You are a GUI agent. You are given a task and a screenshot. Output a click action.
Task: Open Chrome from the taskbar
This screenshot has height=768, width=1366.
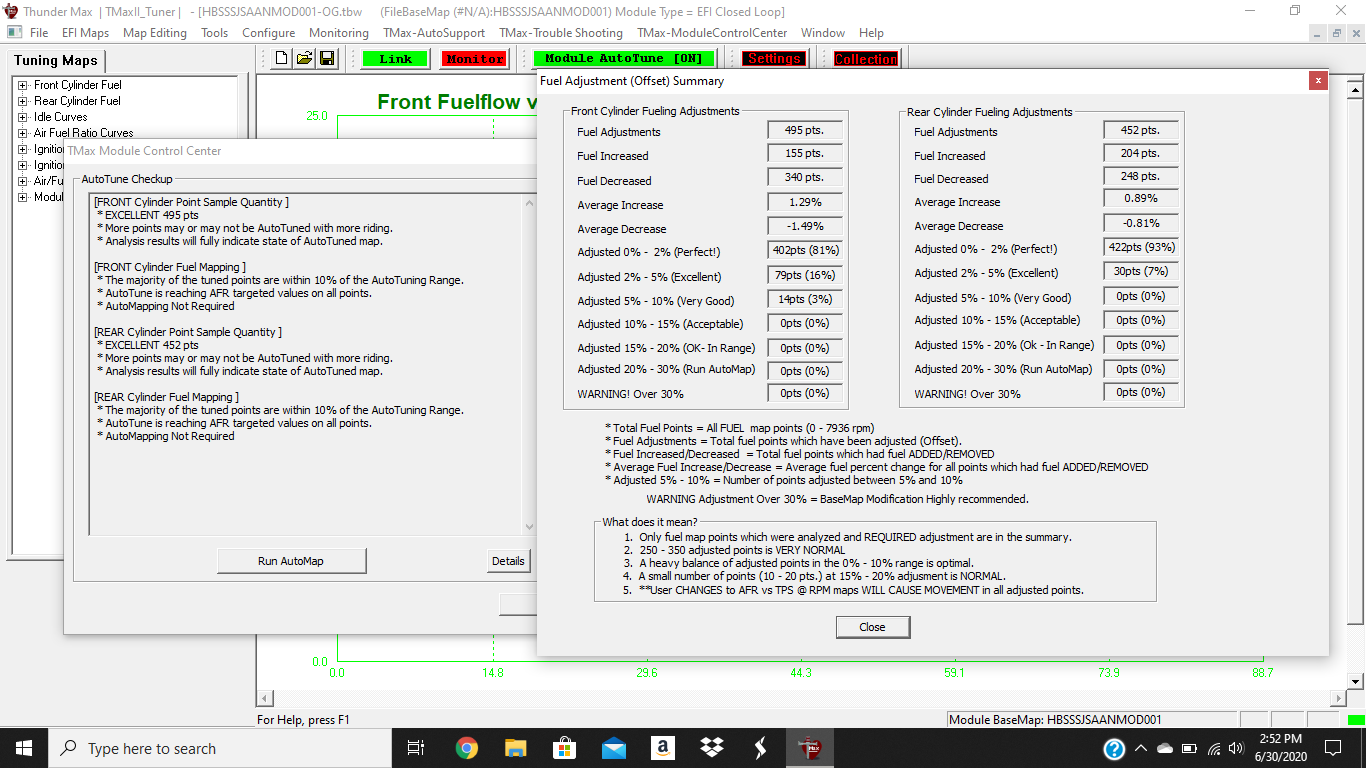(467, 748)
